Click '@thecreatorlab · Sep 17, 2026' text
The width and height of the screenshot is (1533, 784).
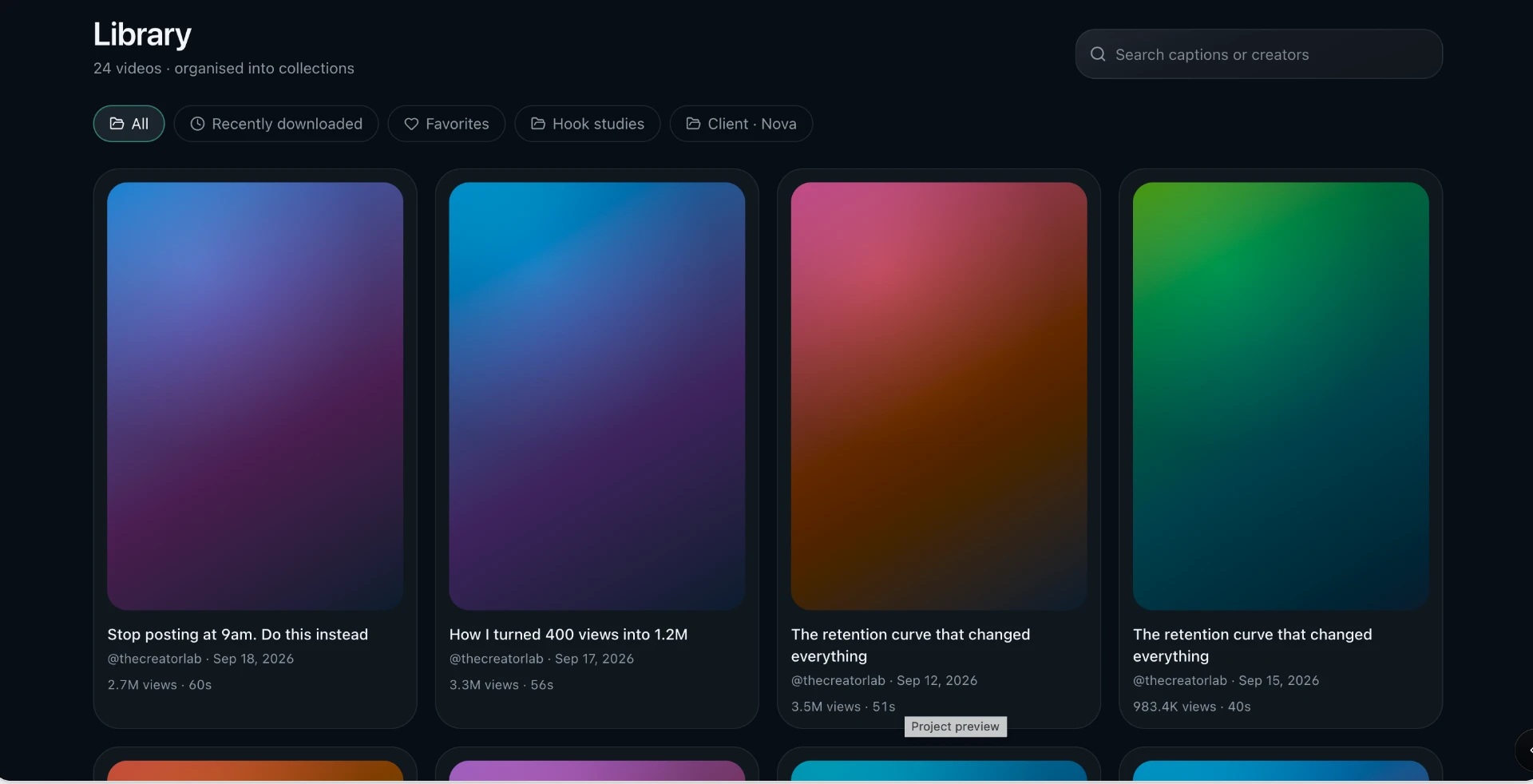(x=541, y=659)
